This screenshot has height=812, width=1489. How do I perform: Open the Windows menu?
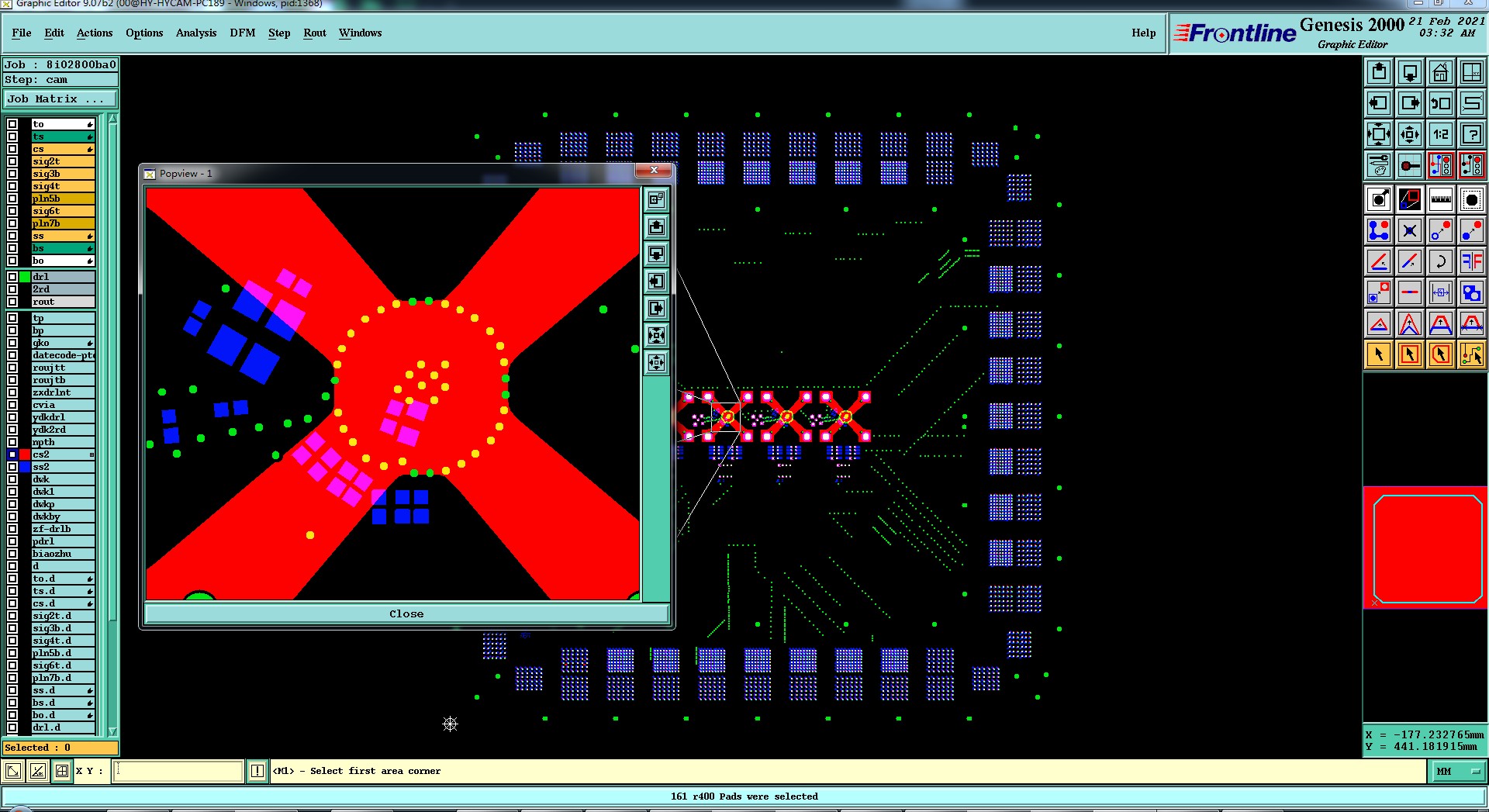click(x=361, y=33)
